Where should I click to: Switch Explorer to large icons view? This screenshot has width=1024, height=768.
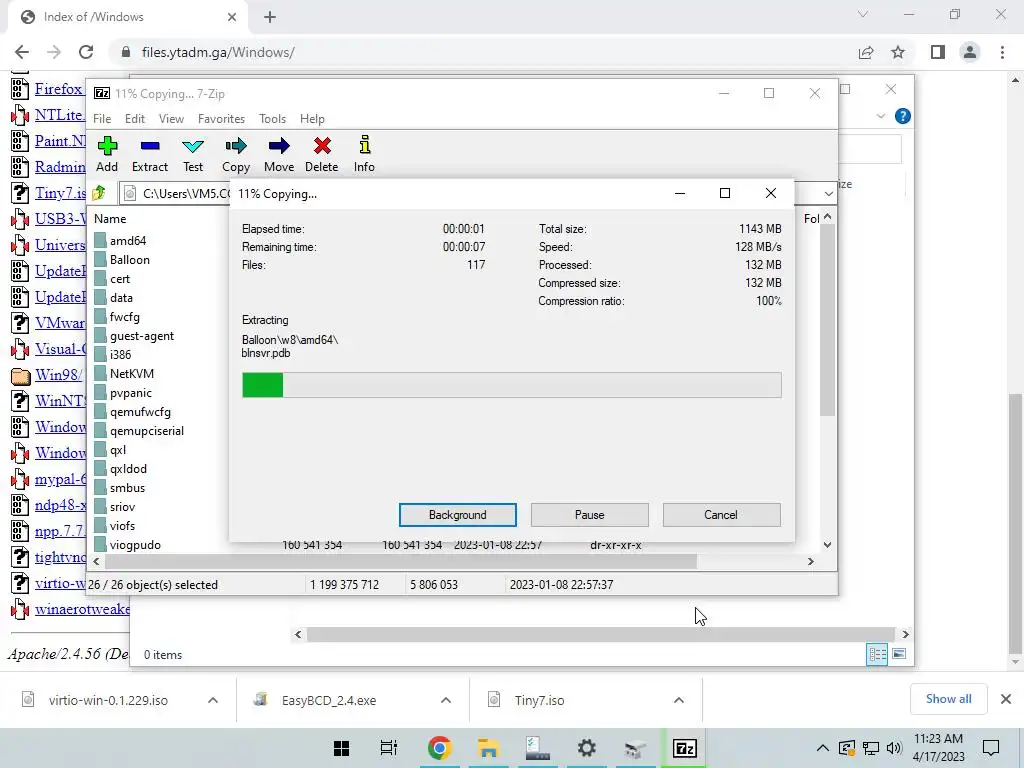(x=899, y=654)
